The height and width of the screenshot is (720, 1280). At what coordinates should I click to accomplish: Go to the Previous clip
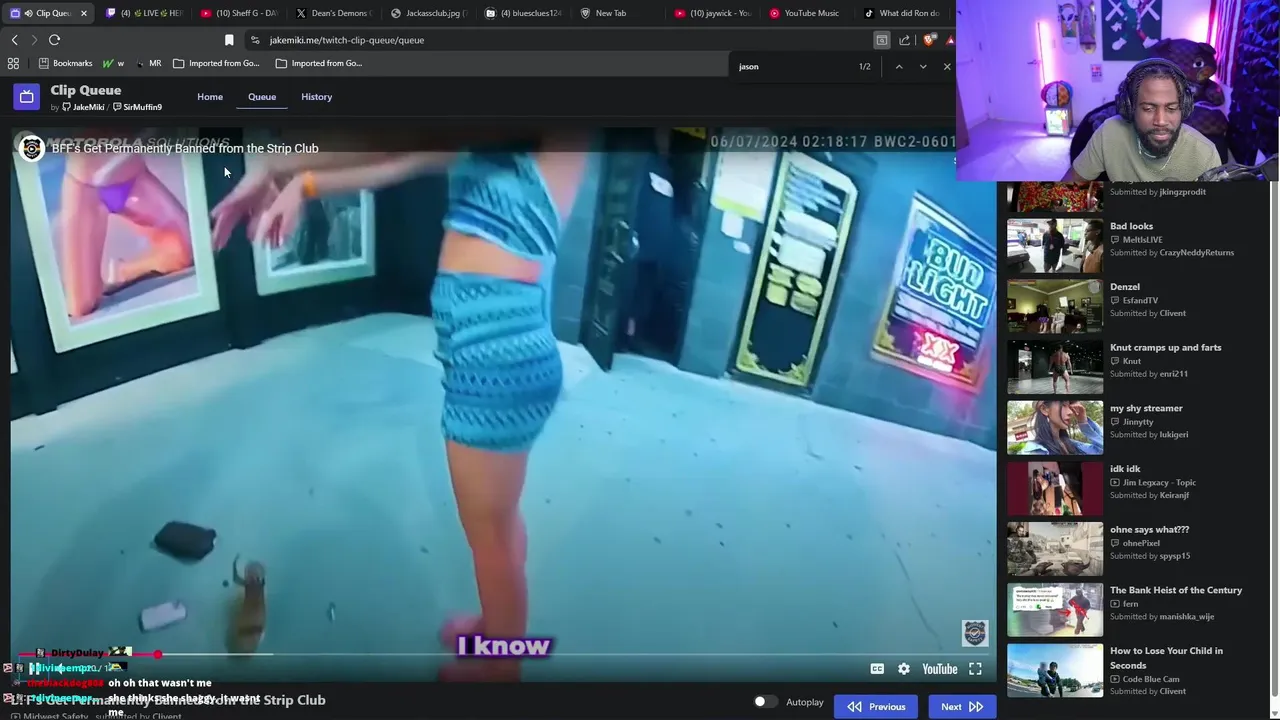click(876, 706)
